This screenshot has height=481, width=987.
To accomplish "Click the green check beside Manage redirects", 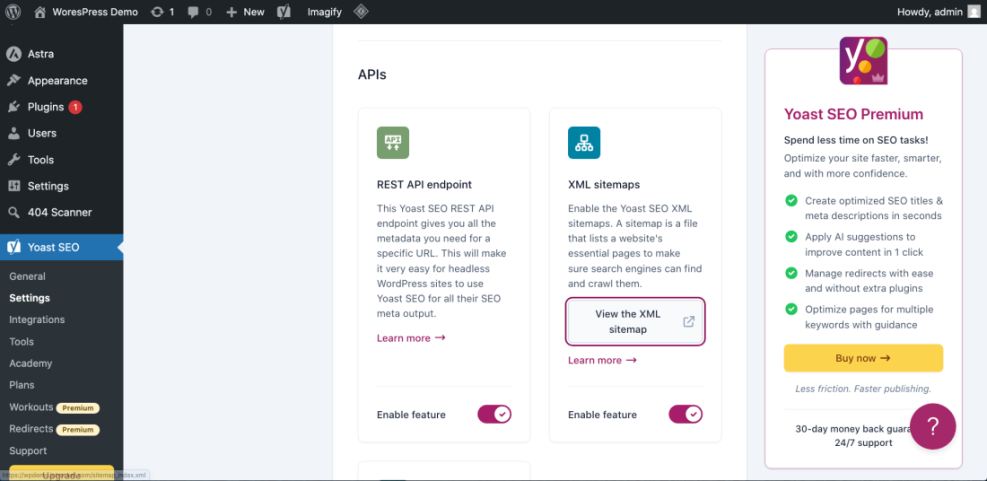I will 791,273.
